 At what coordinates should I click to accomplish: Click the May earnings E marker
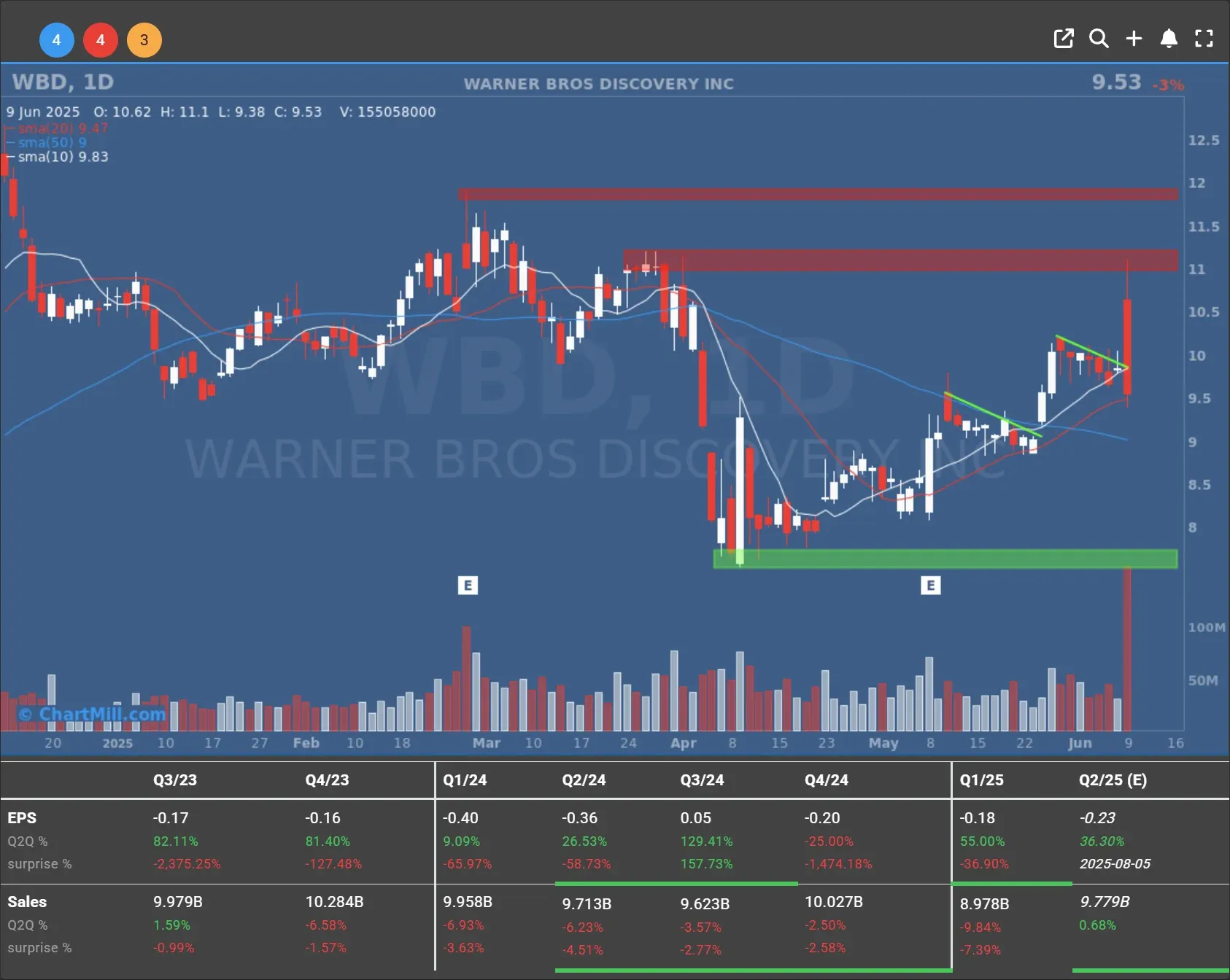(x=930, y=585)
